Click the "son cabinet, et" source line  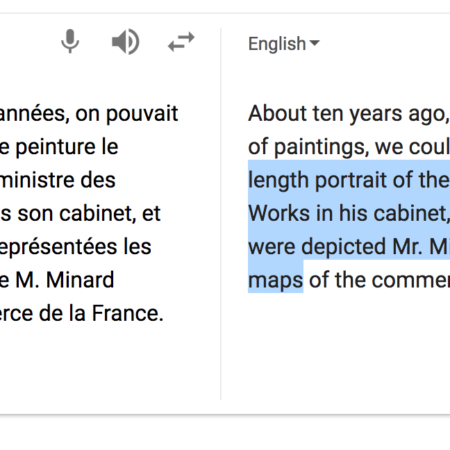pyautogui.click(x=80, y=214)
